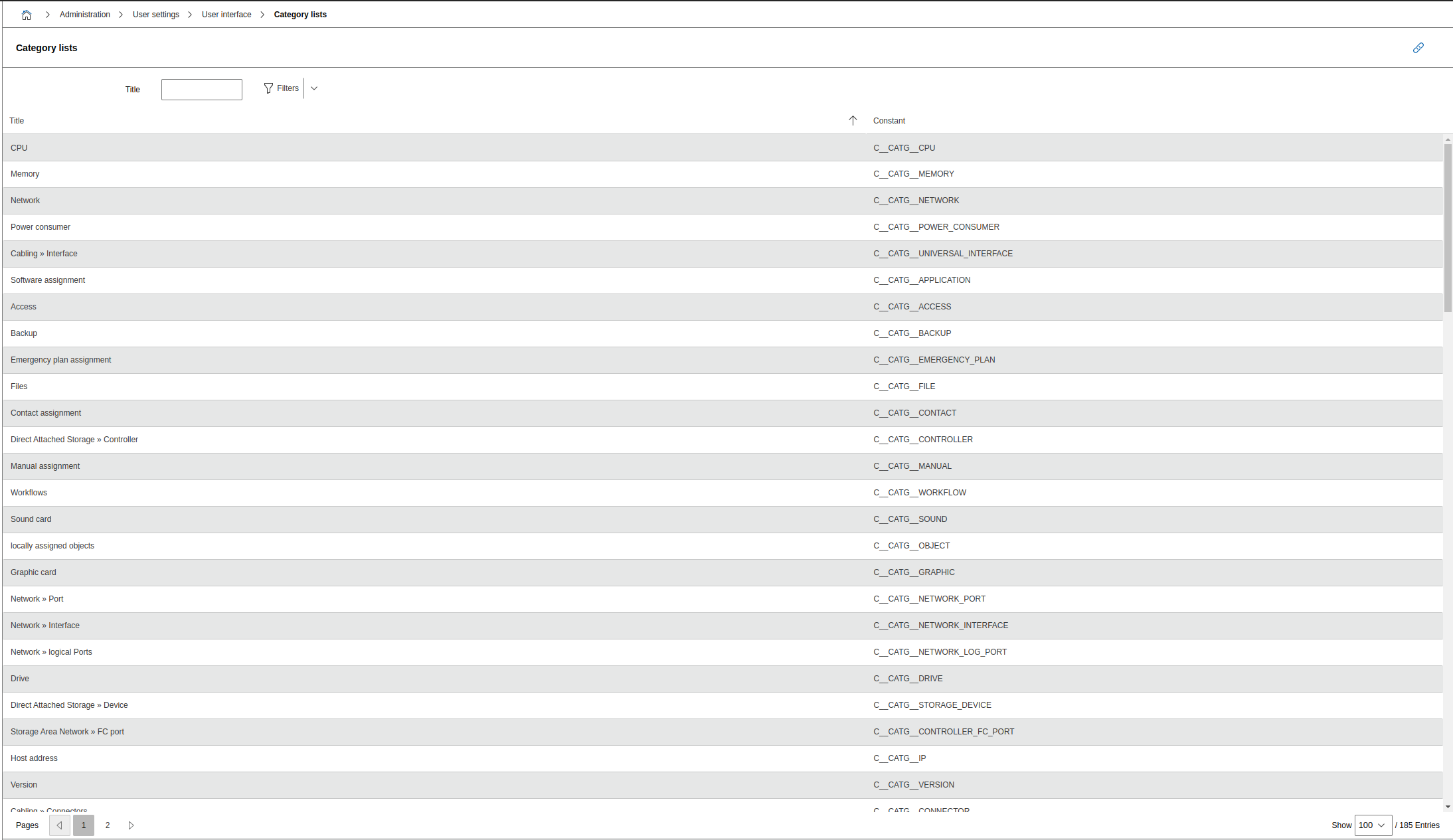
Task: Open the Drive category row
Action: (723, 679)
